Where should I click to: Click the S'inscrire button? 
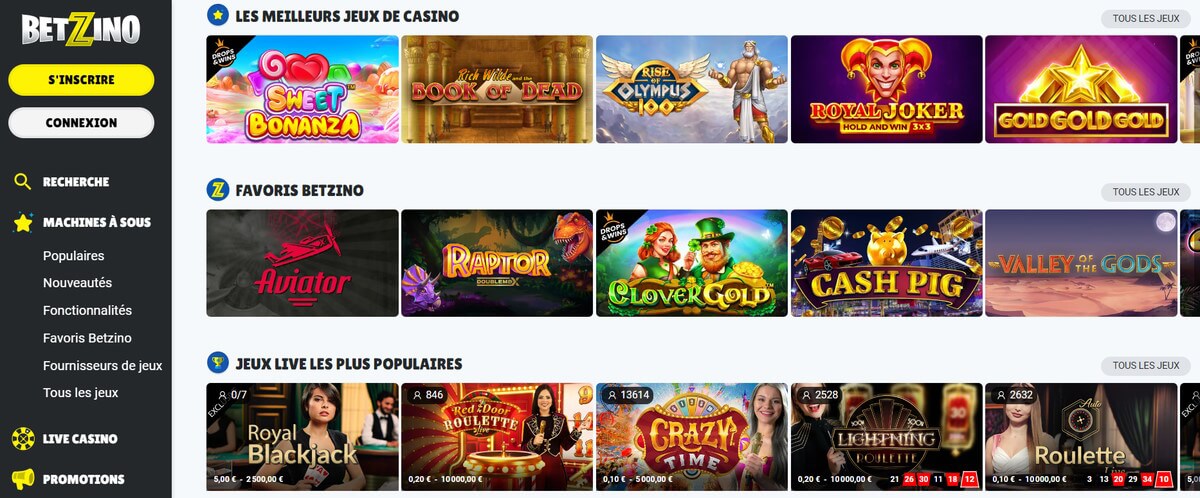pos(81,80)
